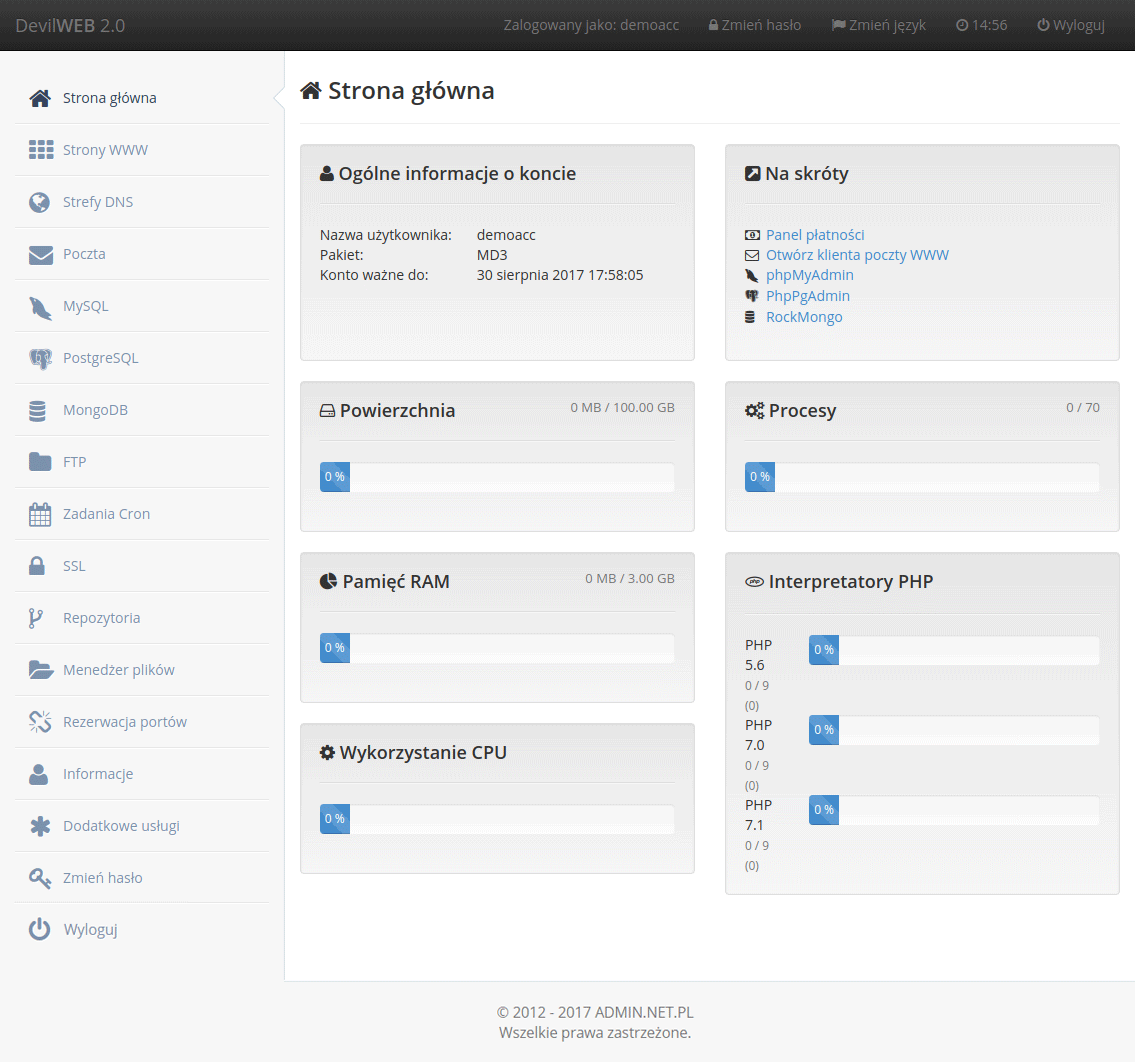This screenshot has height=1062, width=1135.
Task: Open Strony WWW from sidebar menu
Action: (x=105, y=150)
